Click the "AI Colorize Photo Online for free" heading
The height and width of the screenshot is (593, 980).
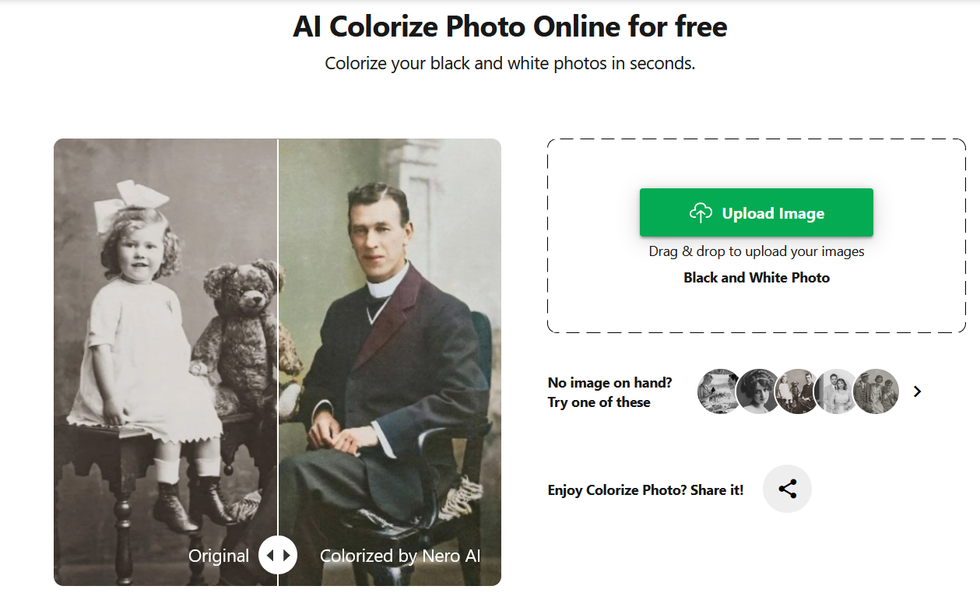(510, 26)
